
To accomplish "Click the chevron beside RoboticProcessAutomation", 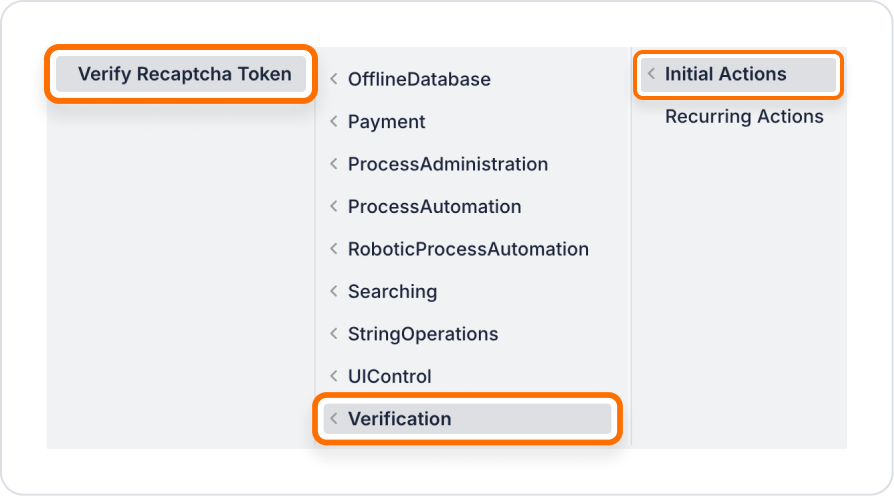I will [x=334, y=249].
